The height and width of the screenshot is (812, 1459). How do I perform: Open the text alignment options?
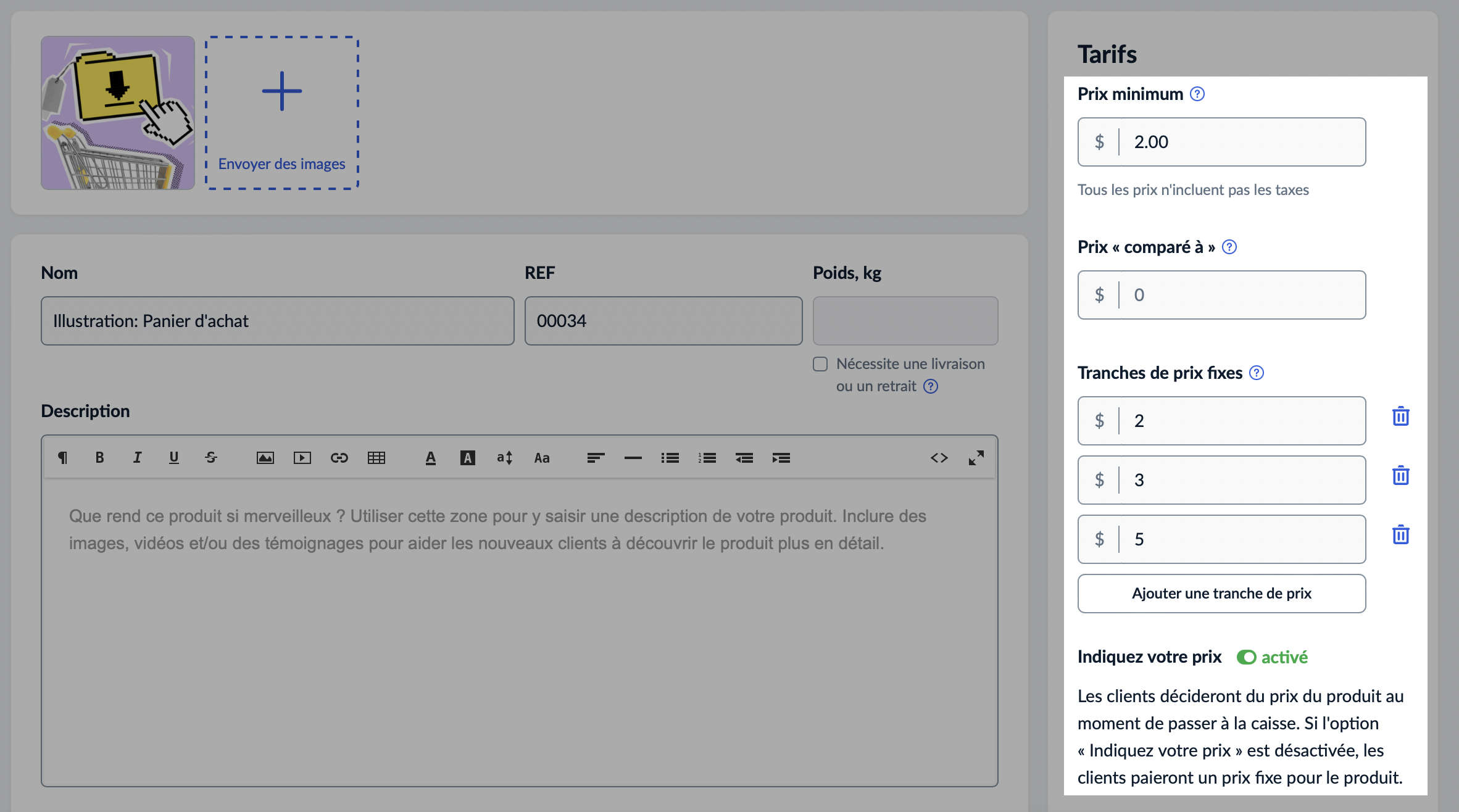[x=596, y=458]
